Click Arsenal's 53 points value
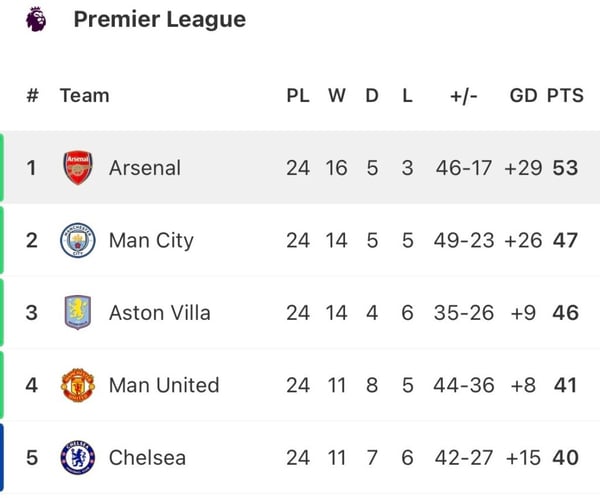This screenshot has width=600, height=498. [565, 168]
